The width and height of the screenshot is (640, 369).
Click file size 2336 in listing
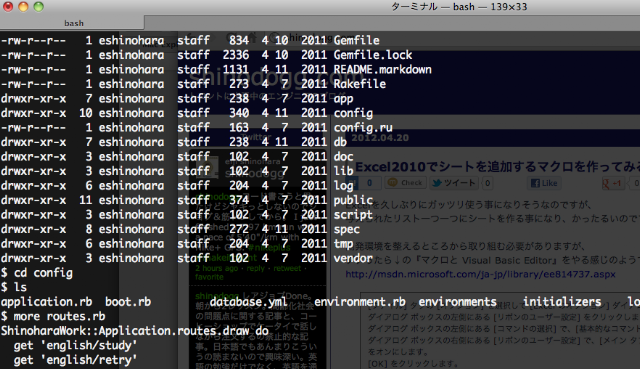click(x=236, y=55)
